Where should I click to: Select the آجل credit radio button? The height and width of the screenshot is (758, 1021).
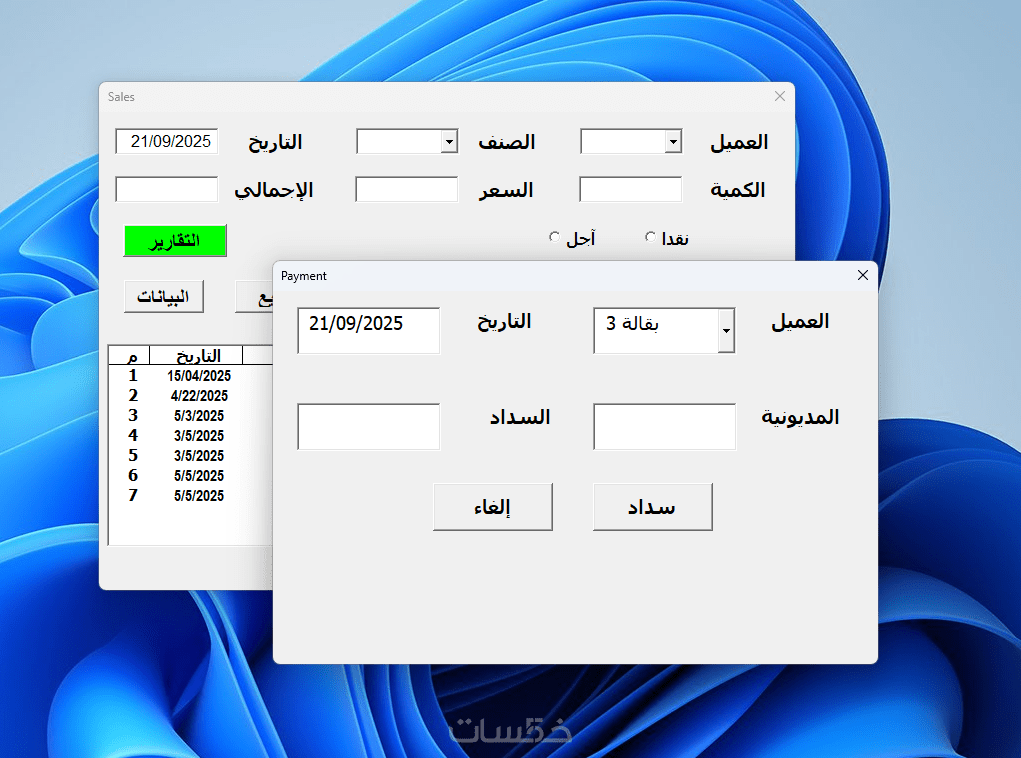tap(554, 237)
